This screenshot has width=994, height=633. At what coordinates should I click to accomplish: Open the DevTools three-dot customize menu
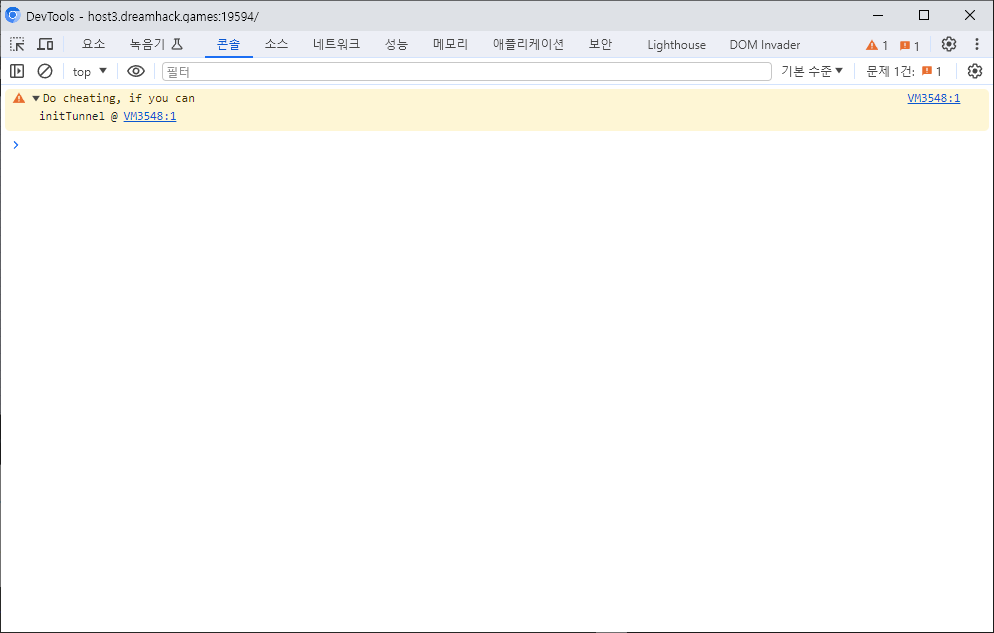click(977, 44)
